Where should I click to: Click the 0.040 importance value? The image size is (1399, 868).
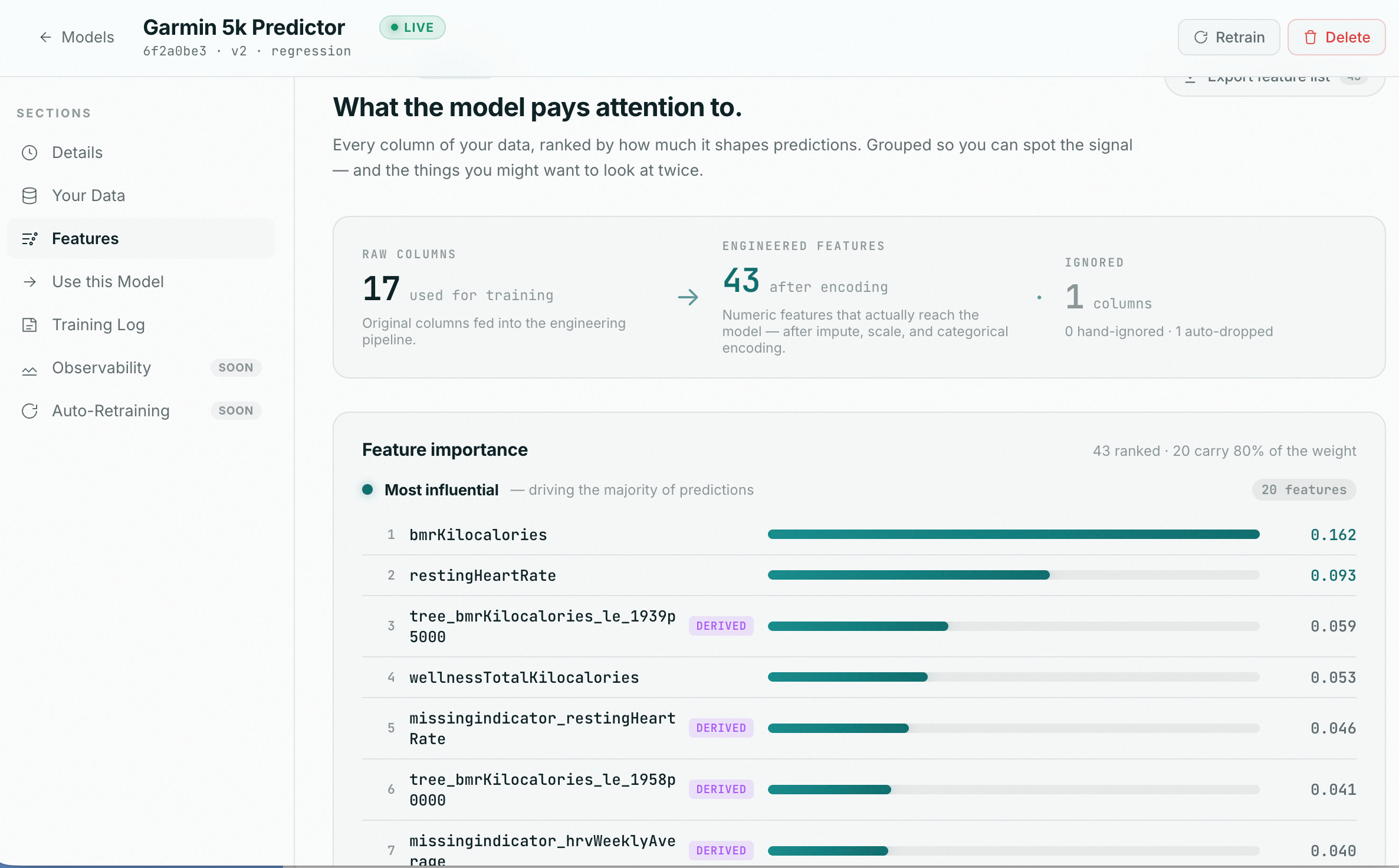[1333, 850]
